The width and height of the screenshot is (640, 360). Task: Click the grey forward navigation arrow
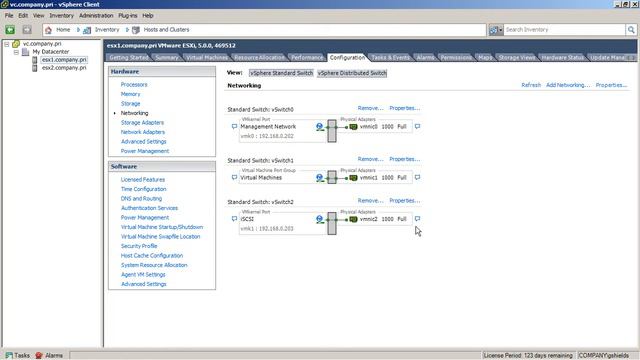[x=27, y=30]
